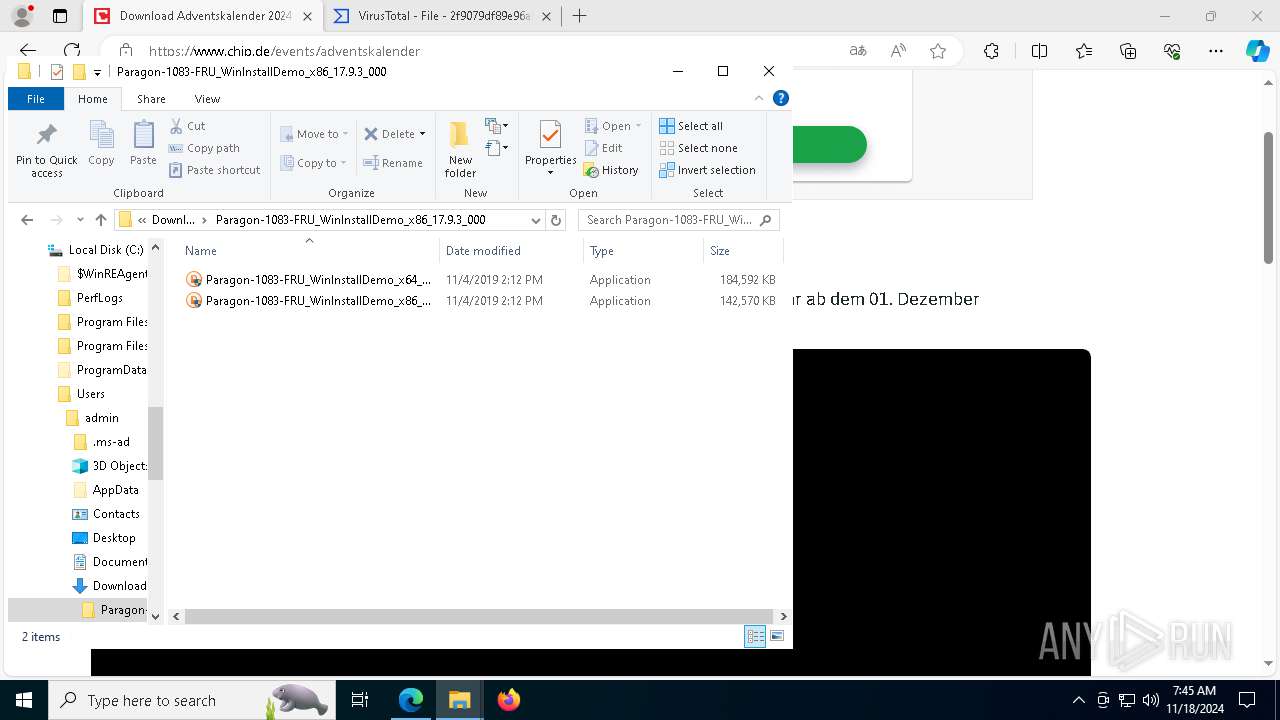The image size is (1280, 720).
Task: Switch to Details view layout icon
Action: pyautogui.click(x=755, y=636)
